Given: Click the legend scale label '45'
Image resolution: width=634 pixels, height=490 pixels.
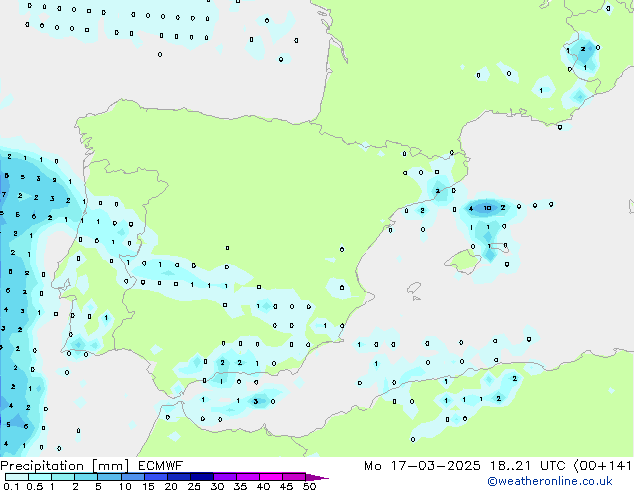Looking at the screenshot, I should coord(286,486).
